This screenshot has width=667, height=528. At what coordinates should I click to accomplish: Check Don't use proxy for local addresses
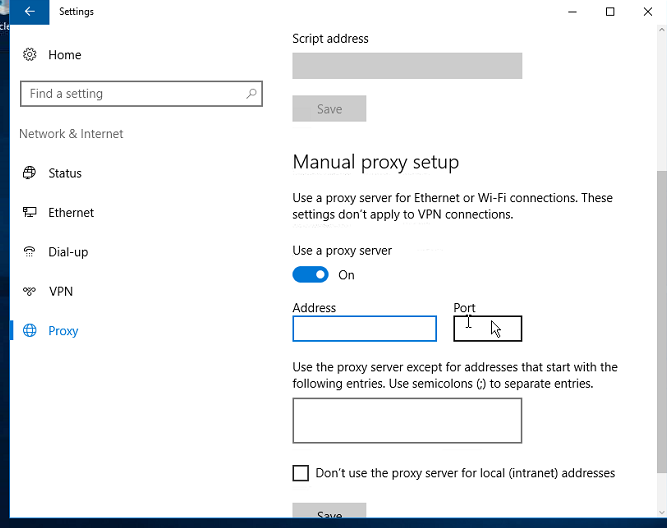pyautogui.click(x=300, y=473)
